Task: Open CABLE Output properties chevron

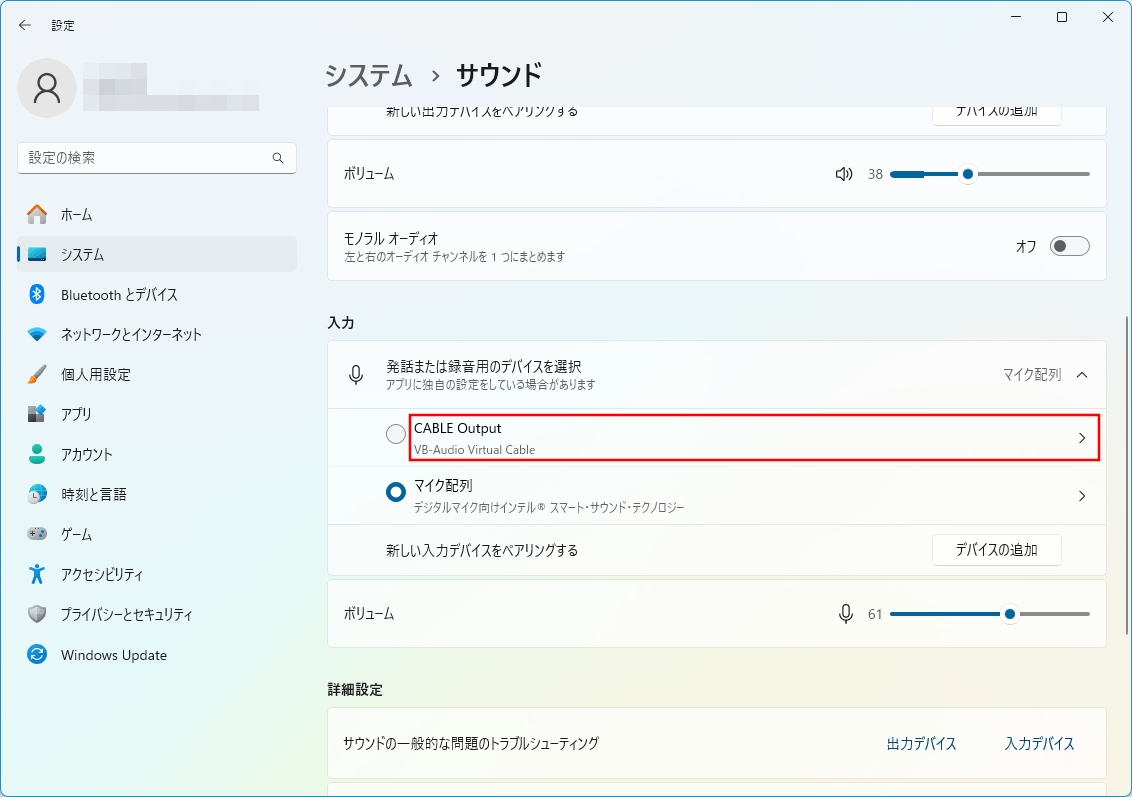Action: [1081, 437]
